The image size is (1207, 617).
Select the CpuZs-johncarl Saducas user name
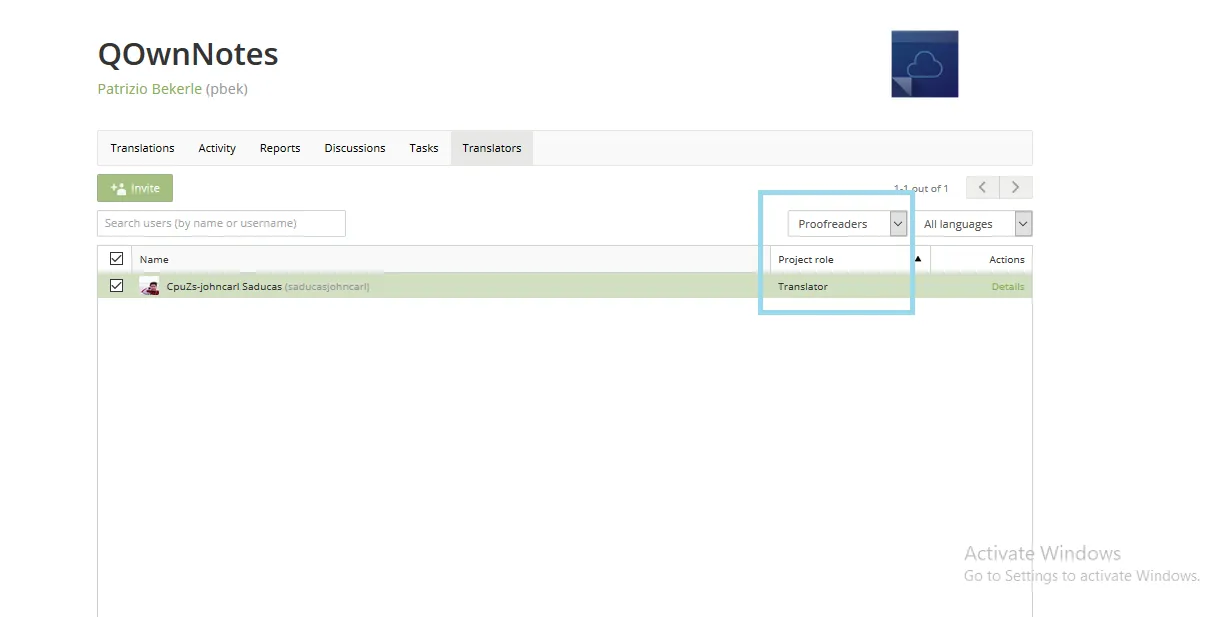(224, 287)
